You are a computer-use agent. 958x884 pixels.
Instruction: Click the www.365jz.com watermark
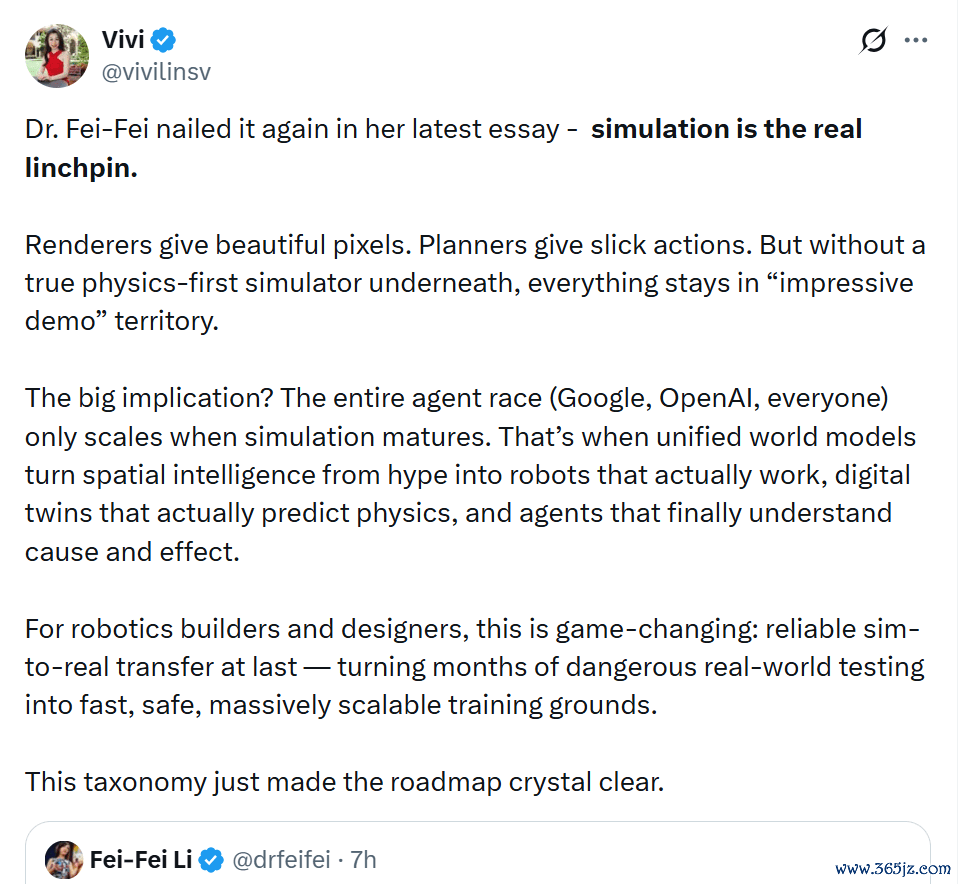coord(893,868)
